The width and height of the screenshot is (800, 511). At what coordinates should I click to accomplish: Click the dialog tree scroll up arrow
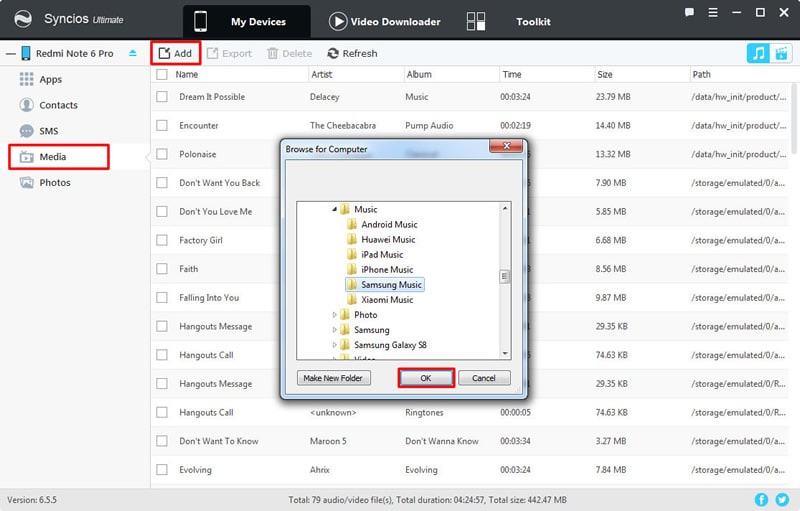[505, 208]
